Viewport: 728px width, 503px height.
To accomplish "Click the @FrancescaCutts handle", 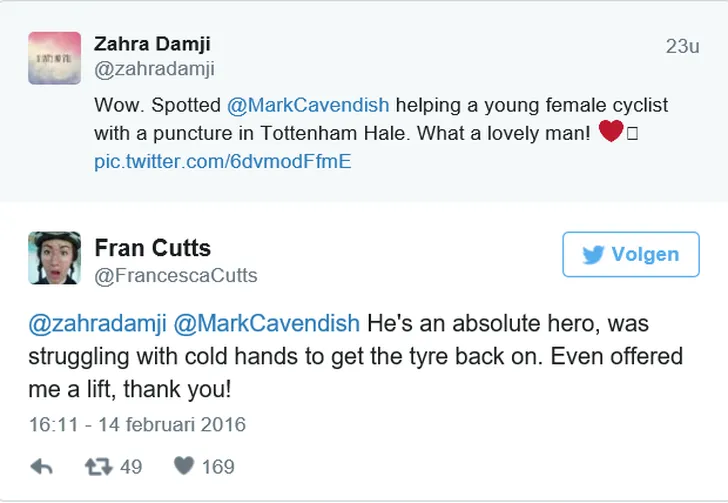I will [x=176, y=276].
